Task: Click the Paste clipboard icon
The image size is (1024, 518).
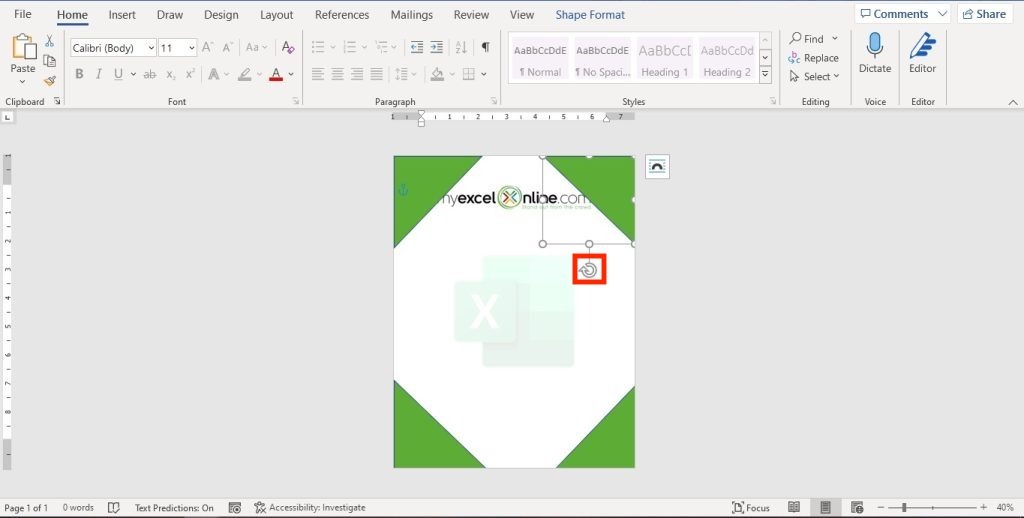Action: (23, 47)
